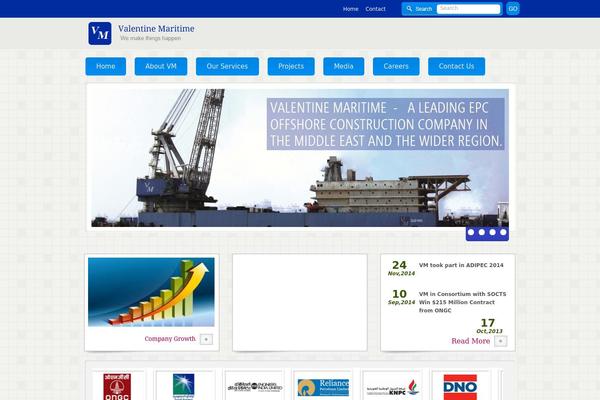Open the About VM menu

tap(161, 66)
